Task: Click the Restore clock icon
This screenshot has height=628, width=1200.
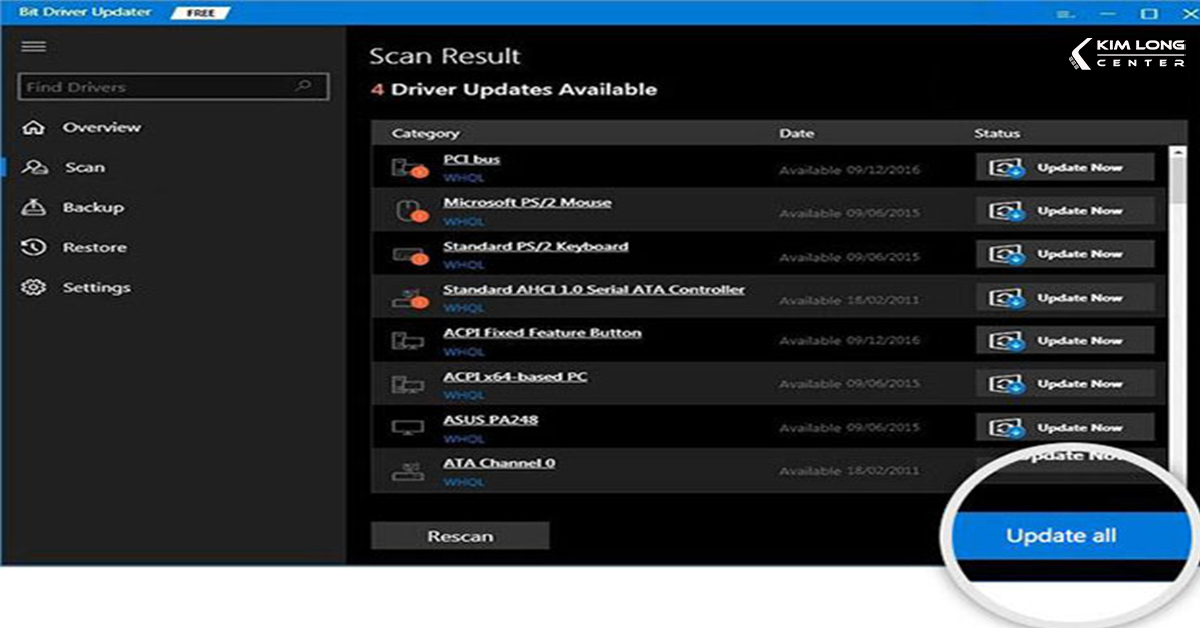Action: (x=35, y=247)
